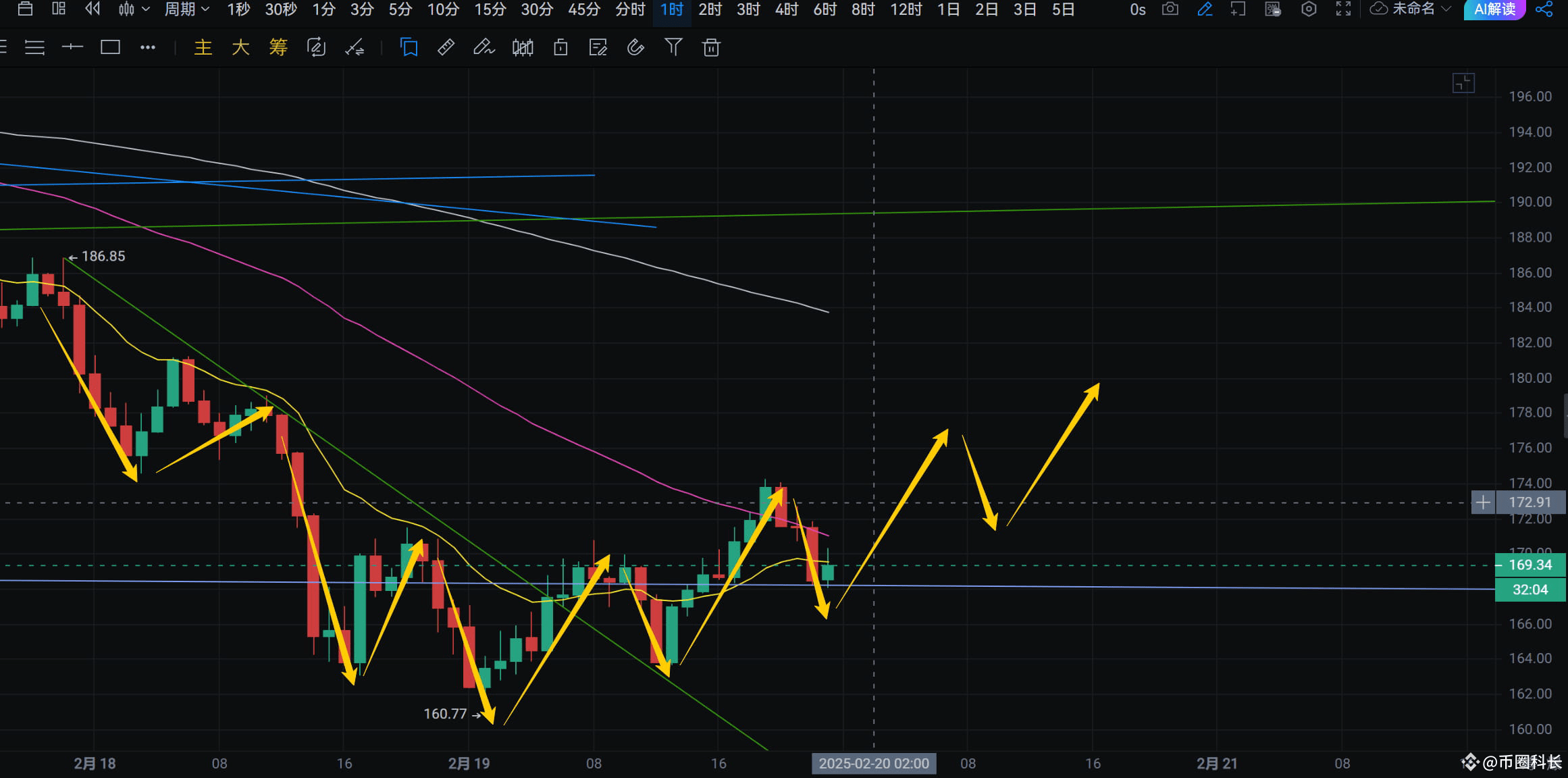Toggle magnet snap mode

pyautogui.click(x=635, y=47)
